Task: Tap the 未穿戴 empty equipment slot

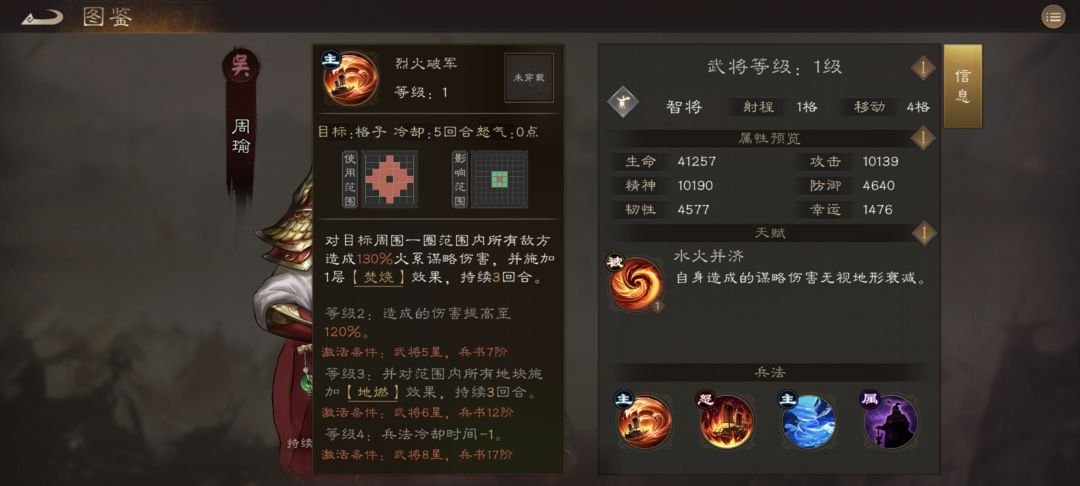Action: 529,78
